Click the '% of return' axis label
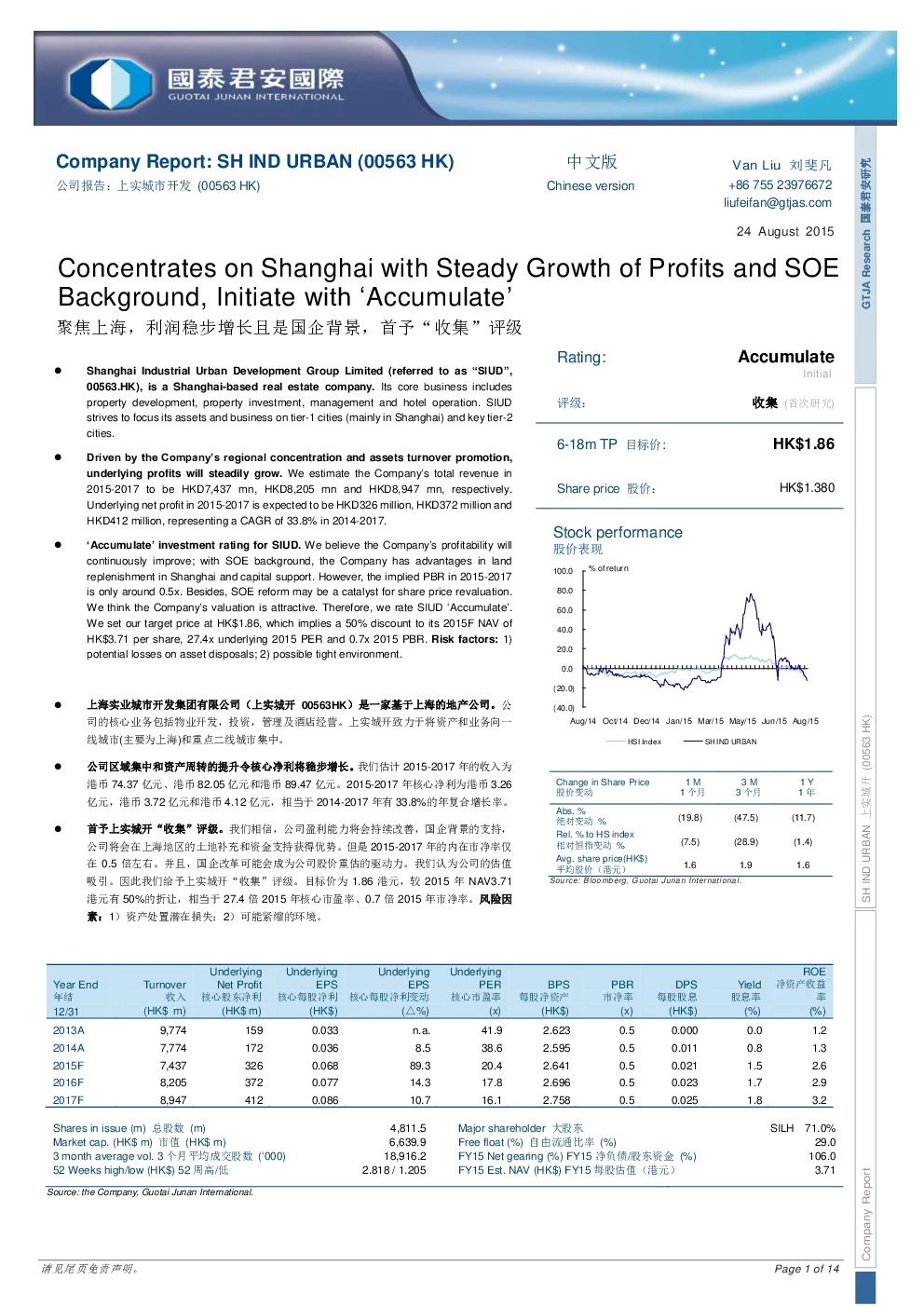 [608, 568]
